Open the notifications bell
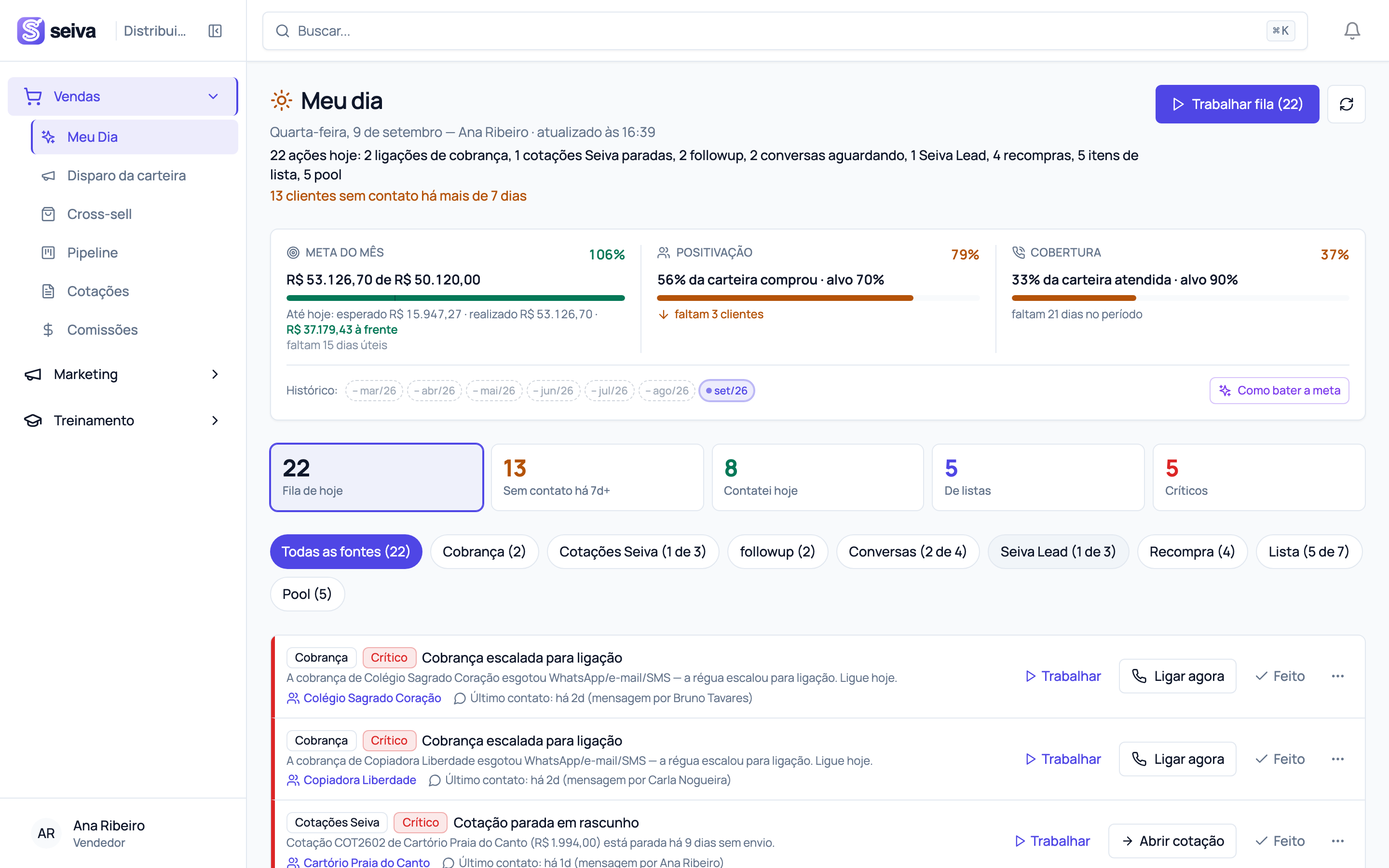Image resolution: width=1389 pixels, height=868 pixels. 1352,30
